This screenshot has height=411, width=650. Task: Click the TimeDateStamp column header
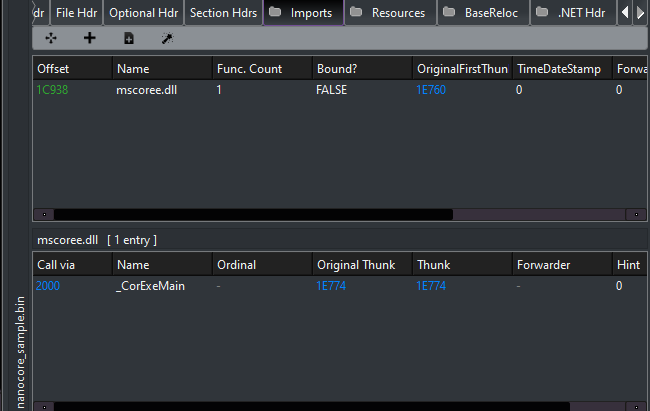click(562, 69)
